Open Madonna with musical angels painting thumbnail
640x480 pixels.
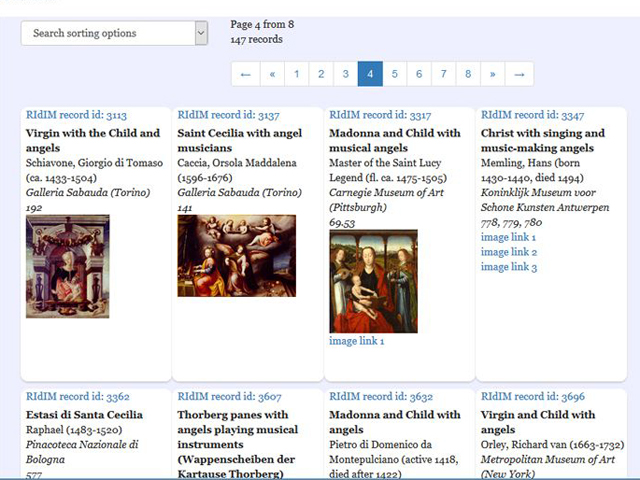tap(373, 281)
